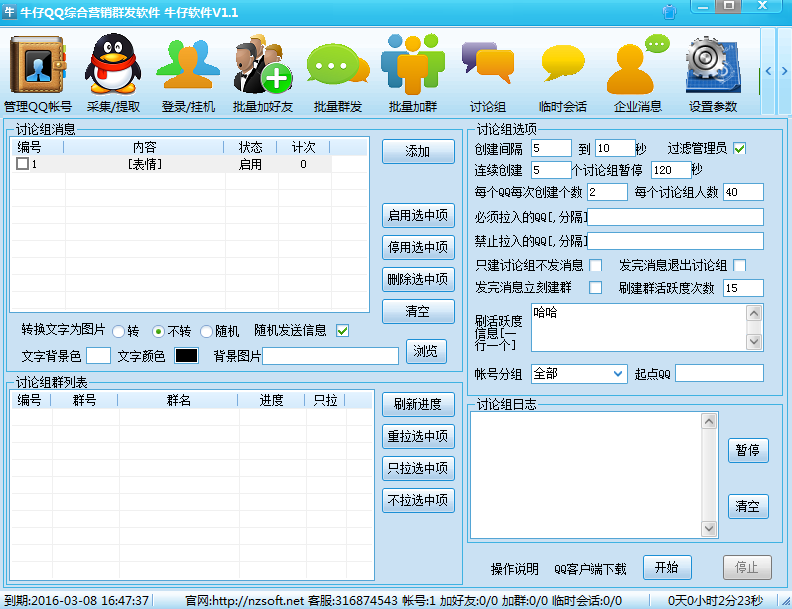This screenshot has height=609, width=792.
Task: Toggle the 随机发送信息 checkbox
Action: click(x=342, y=331)
